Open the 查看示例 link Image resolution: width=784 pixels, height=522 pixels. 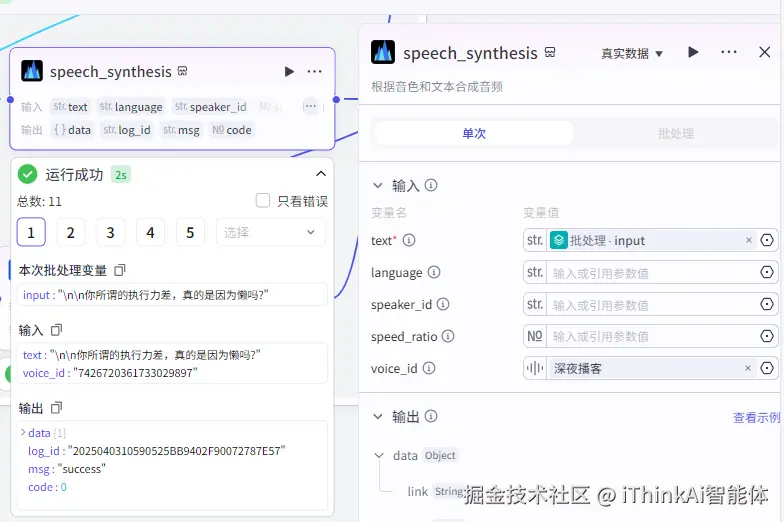pos(756,418)
